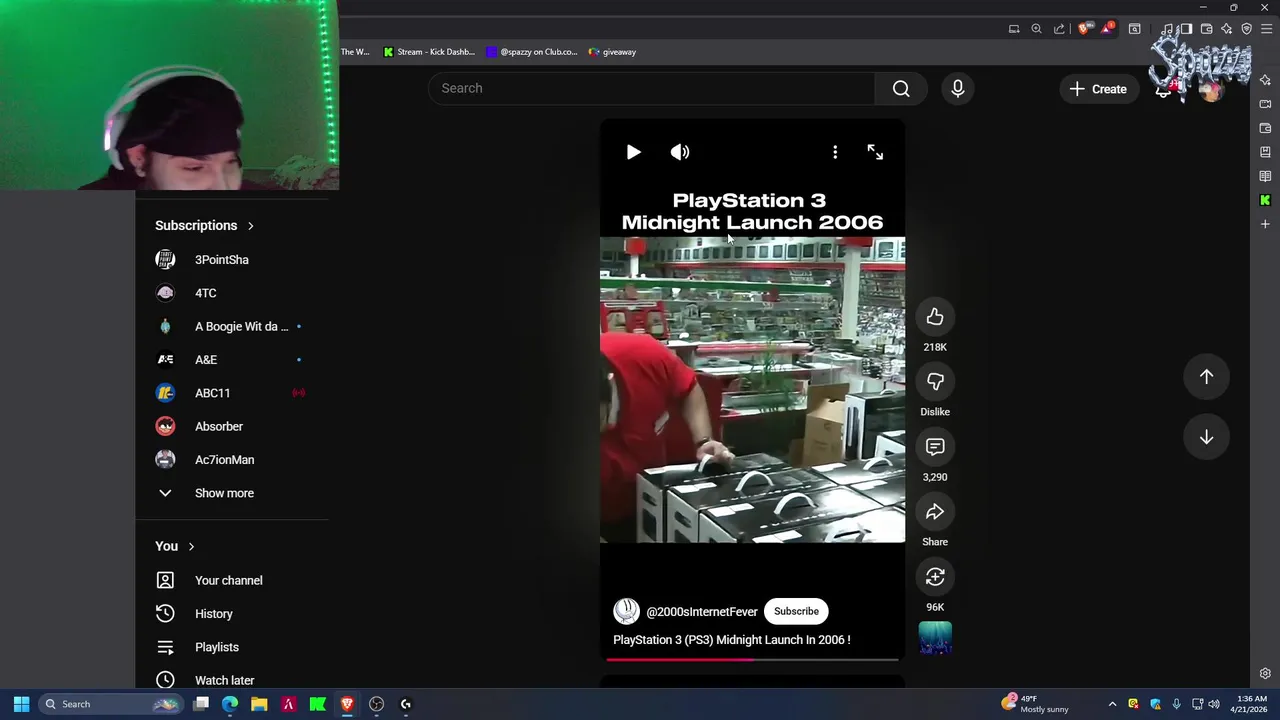The width and height of the screenshot is (1280, 720).
Task: Seek in the Shorts red progress bar
Action: tap(752, 659)
